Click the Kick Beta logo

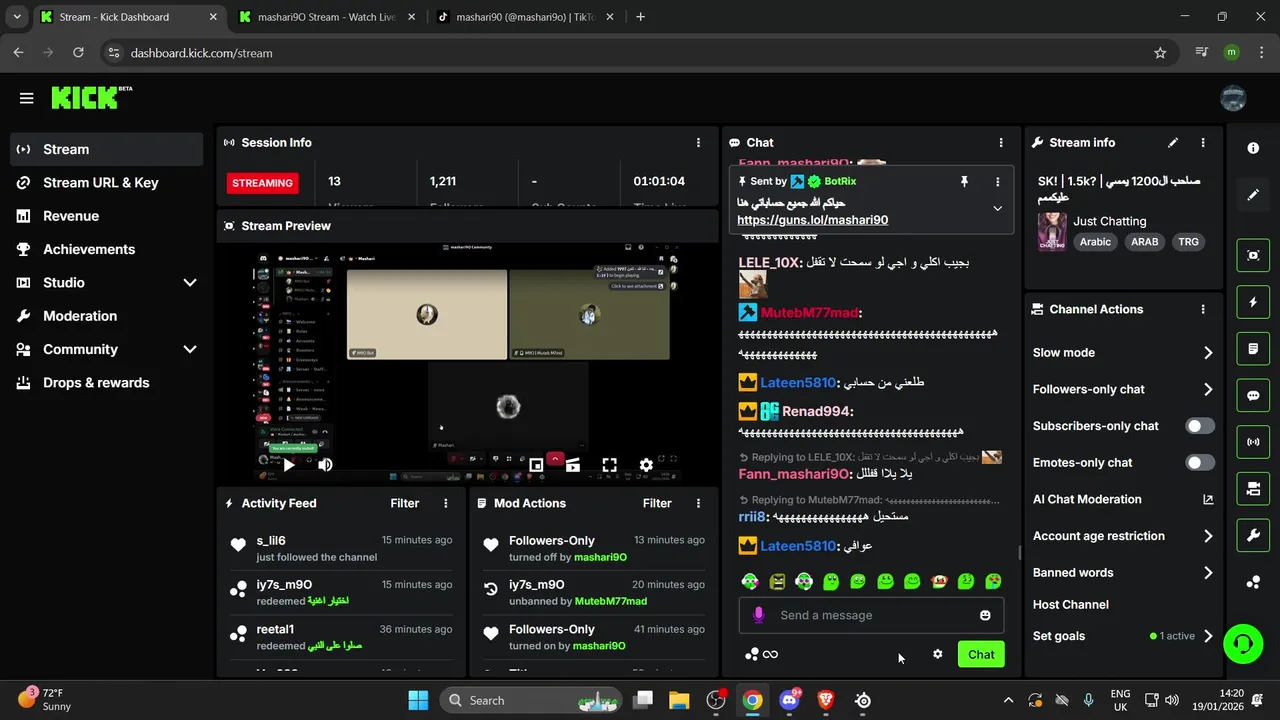pos(91,97)
